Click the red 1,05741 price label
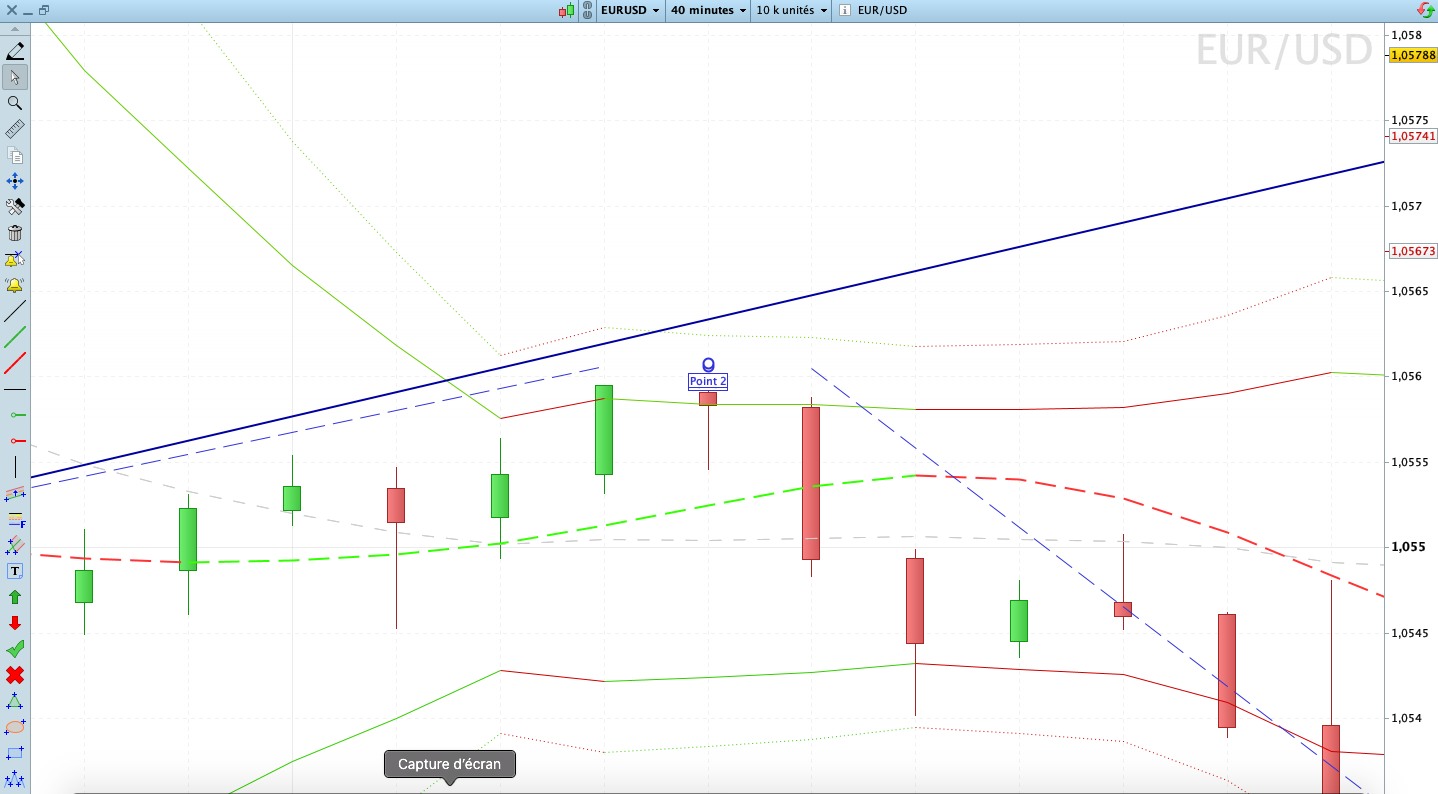1438x794 pixels. click(x=1412, y=136)
